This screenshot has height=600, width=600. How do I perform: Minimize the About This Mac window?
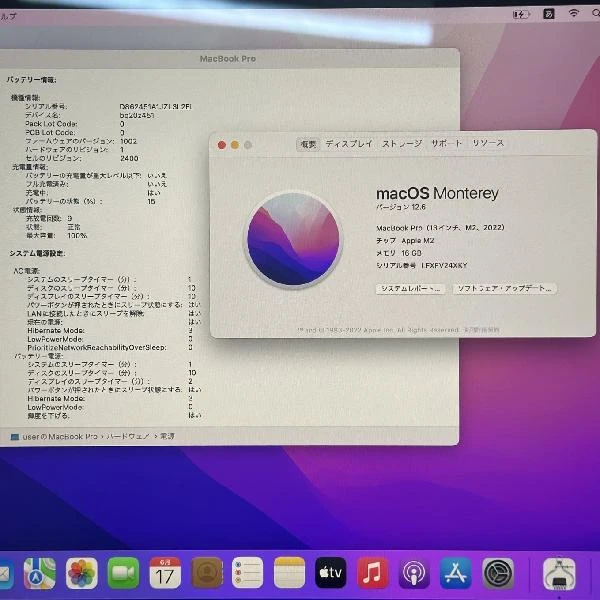coord(235,145)
